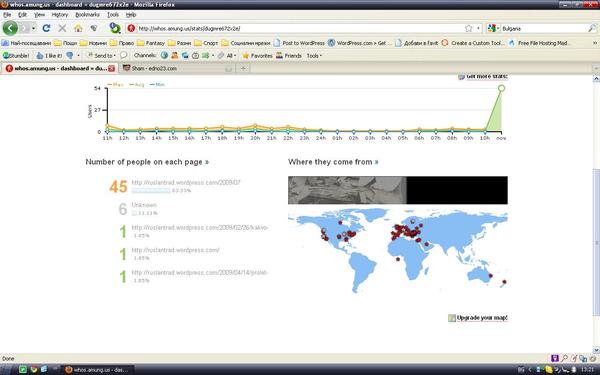Click the whos.amung.us Firefox taskbar button

99,370
